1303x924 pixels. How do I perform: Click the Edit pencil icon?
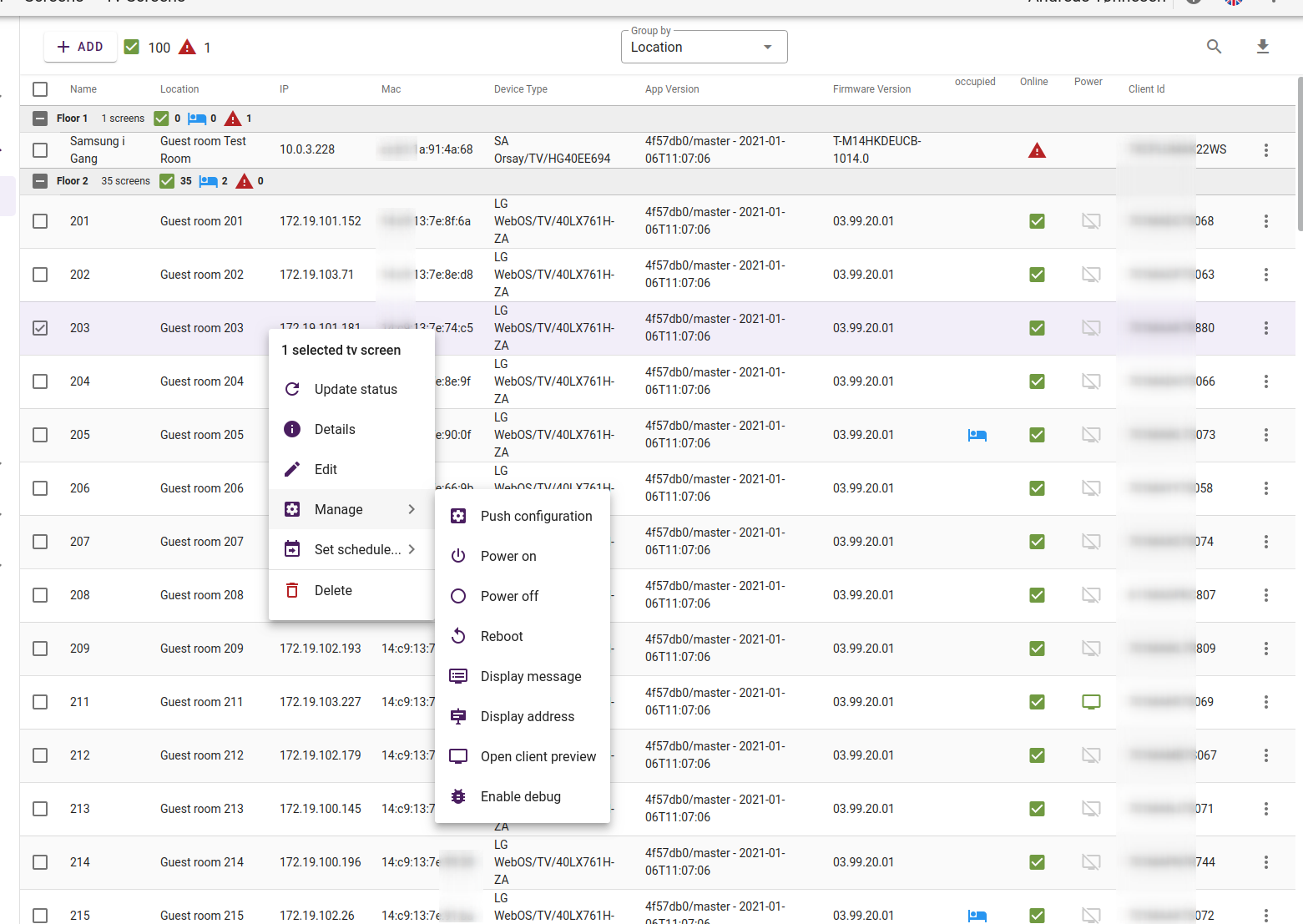point(292,469)
